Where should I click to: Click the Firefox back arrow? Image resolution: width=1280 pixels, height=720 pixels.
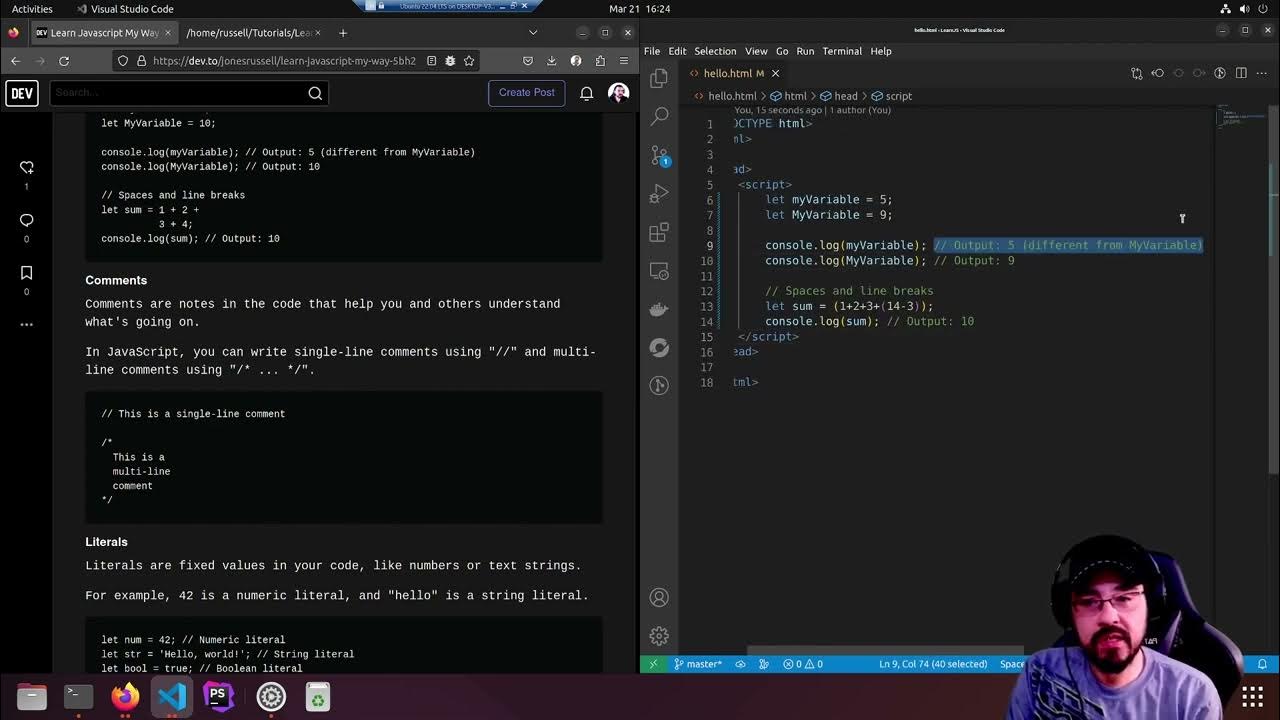click(x=15, y=61)
